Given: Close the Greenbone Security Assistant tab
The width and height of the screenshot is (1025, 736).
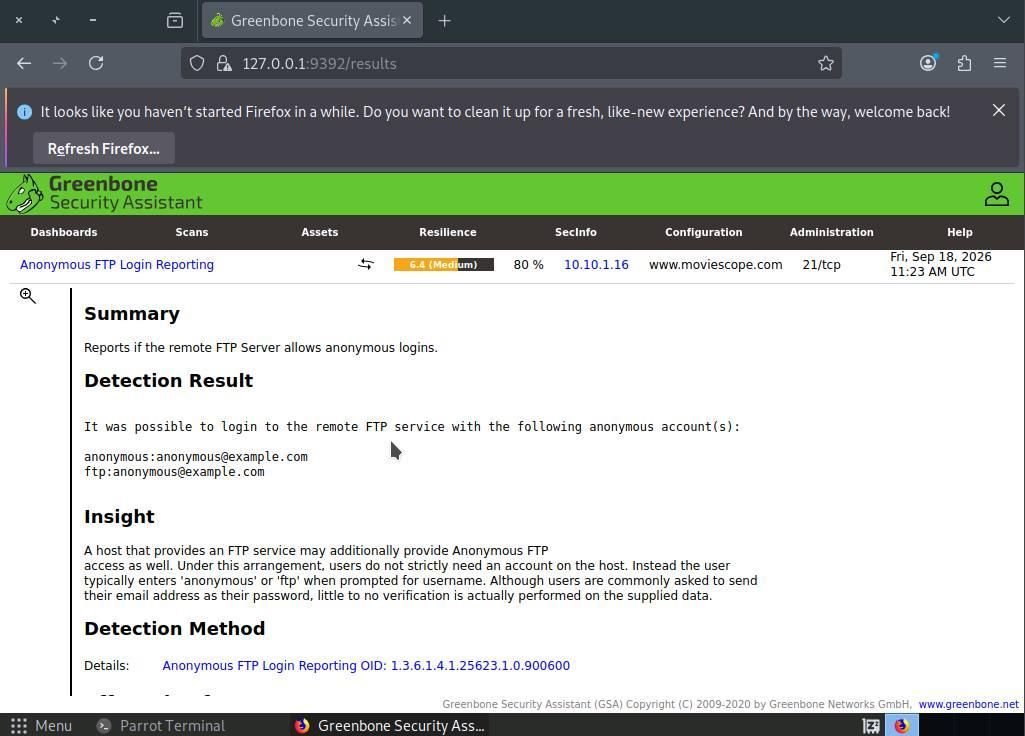Looking at the screenshot, I should (x=407, y=20).
